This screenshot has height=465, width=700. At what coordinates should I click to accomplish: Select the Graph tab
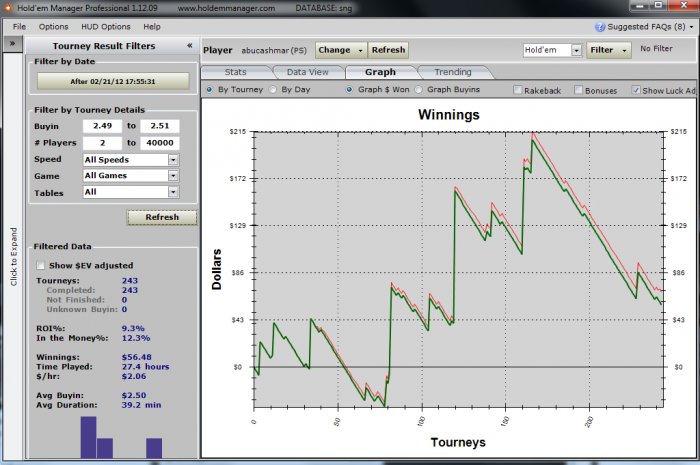click(380, 72)
